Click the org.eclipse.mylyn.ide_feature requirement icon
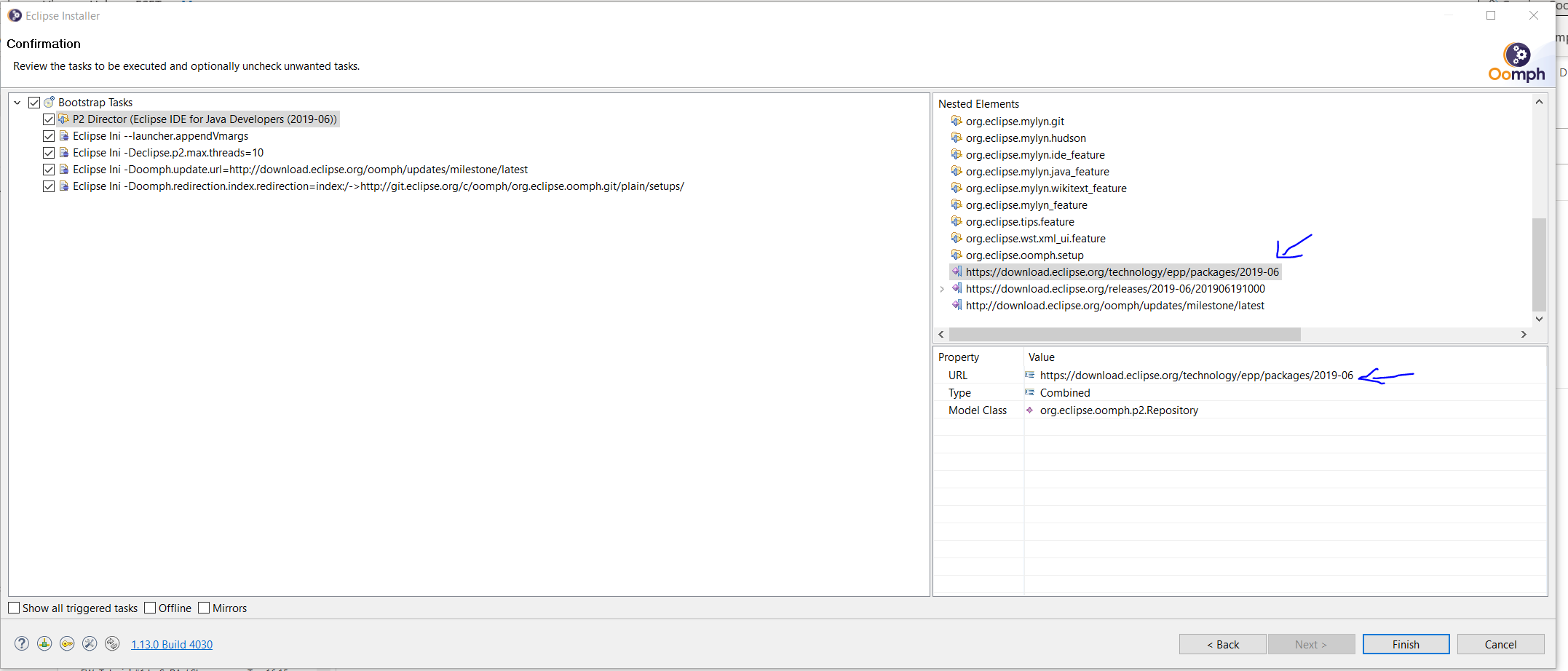 [x=957, y=154]
